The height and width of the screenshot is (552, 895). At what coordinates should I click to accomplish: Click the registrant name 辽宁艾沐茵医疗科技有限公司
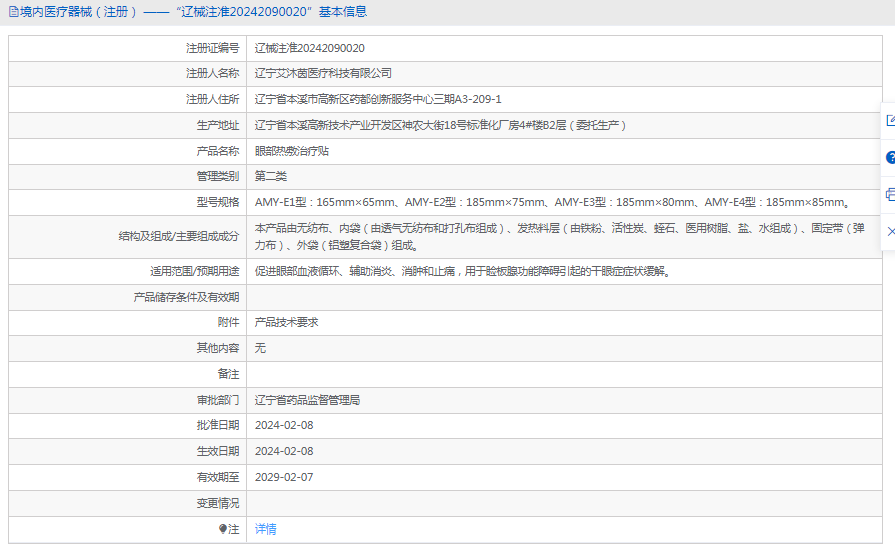323,73
